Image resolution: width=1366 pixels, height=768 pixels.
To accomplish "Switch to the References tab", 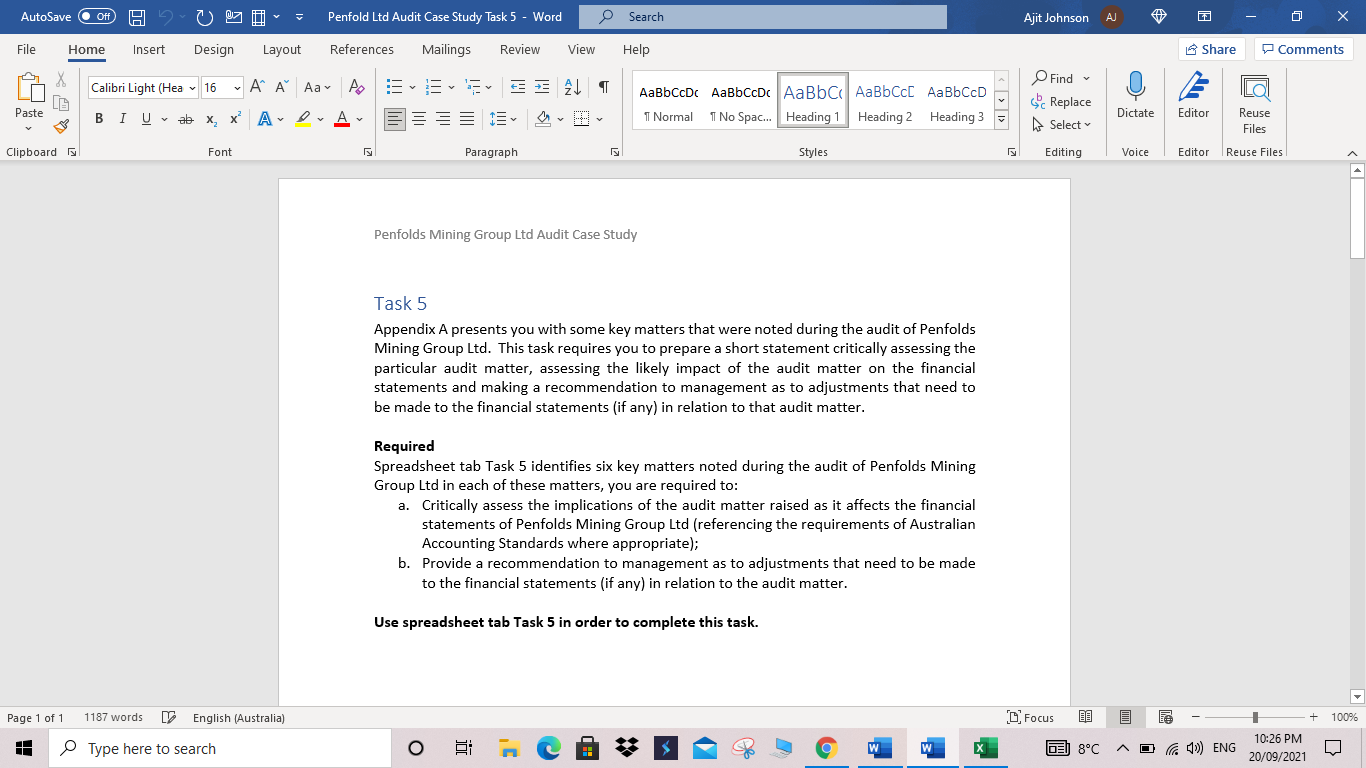I will [362, 49].
